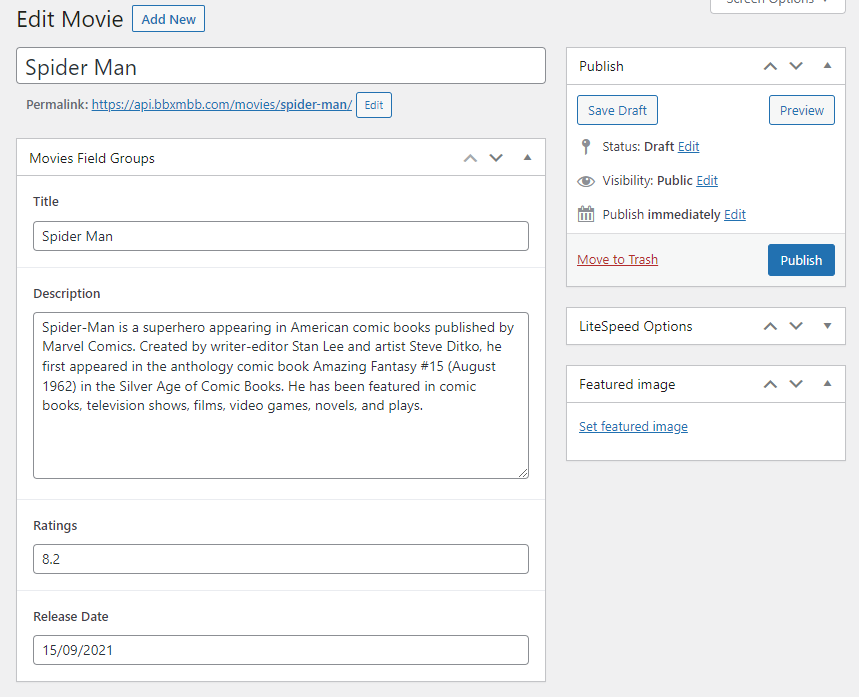859x697 pixels.
Task: Collapse the Movies Field Groups panel
Action: pos(527,158)
